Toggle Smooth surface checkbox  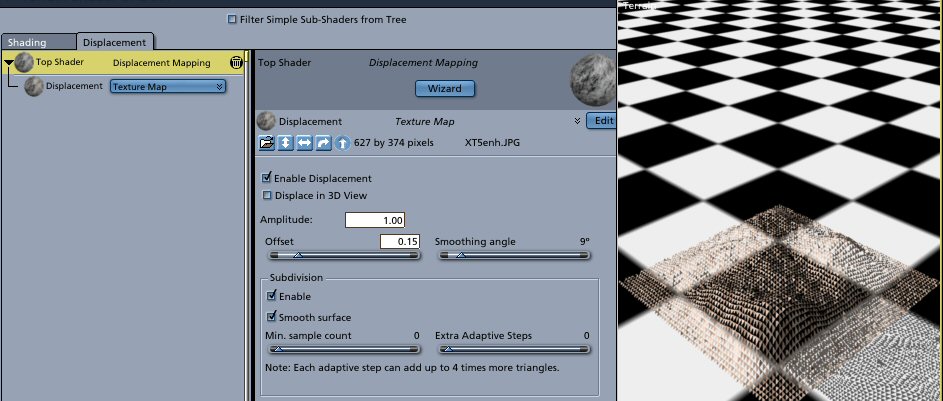[271, 317]
